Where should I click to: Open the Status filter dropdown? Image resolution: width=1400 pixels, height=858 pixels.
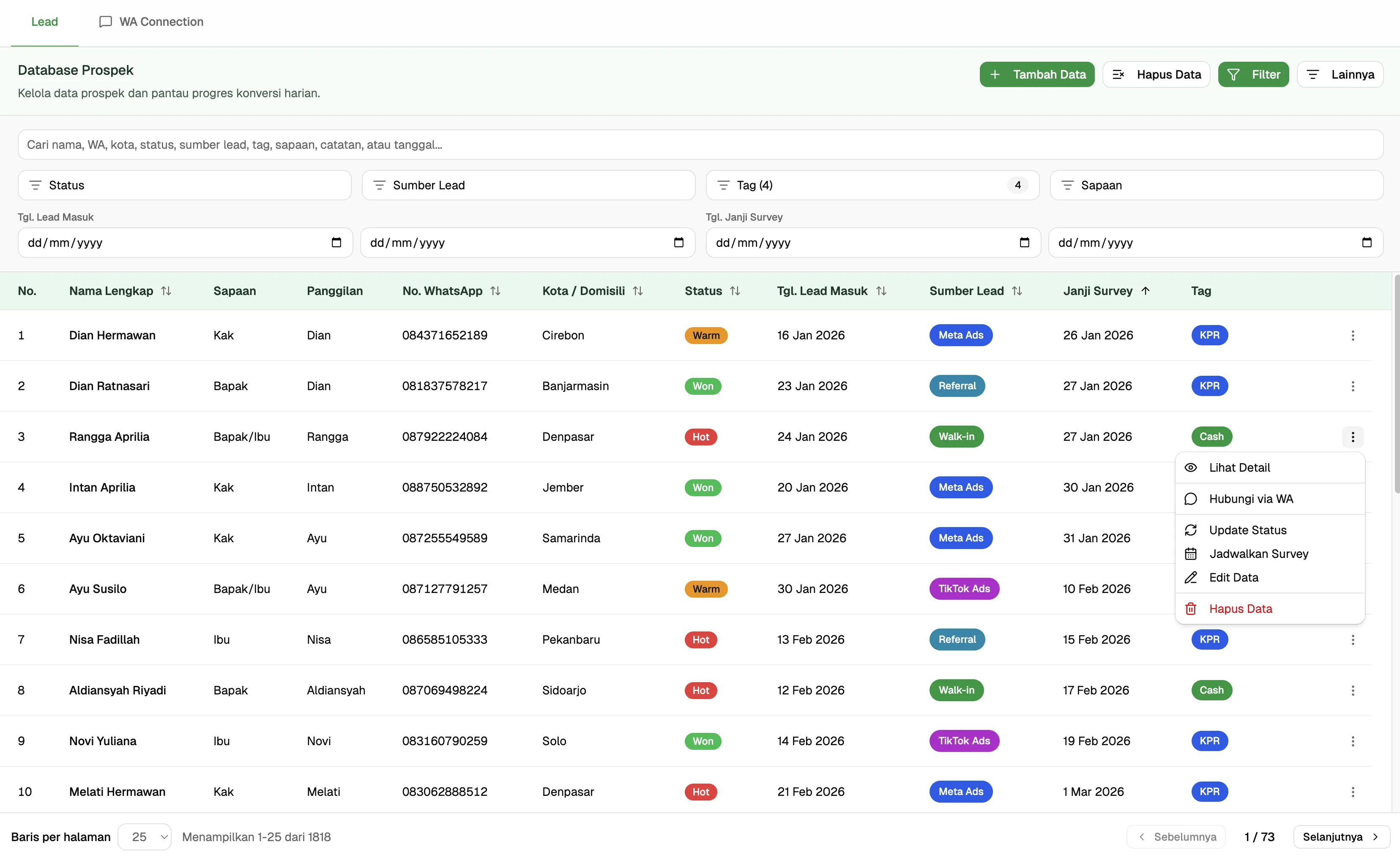pyautogui.click(x=185, y=185)
